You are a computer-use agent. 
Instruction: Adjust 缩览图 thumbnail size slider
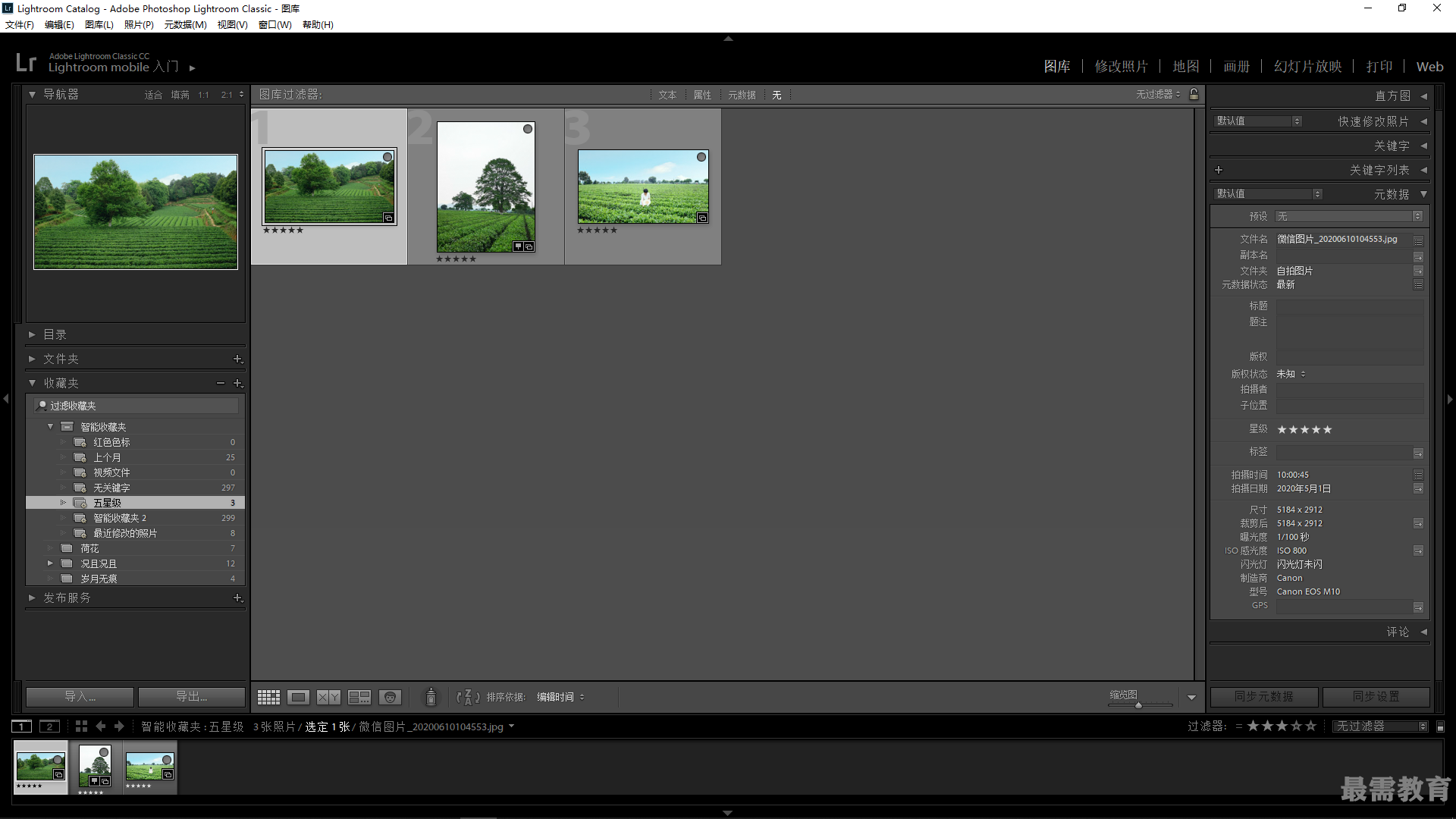[x=1138, y=705]
